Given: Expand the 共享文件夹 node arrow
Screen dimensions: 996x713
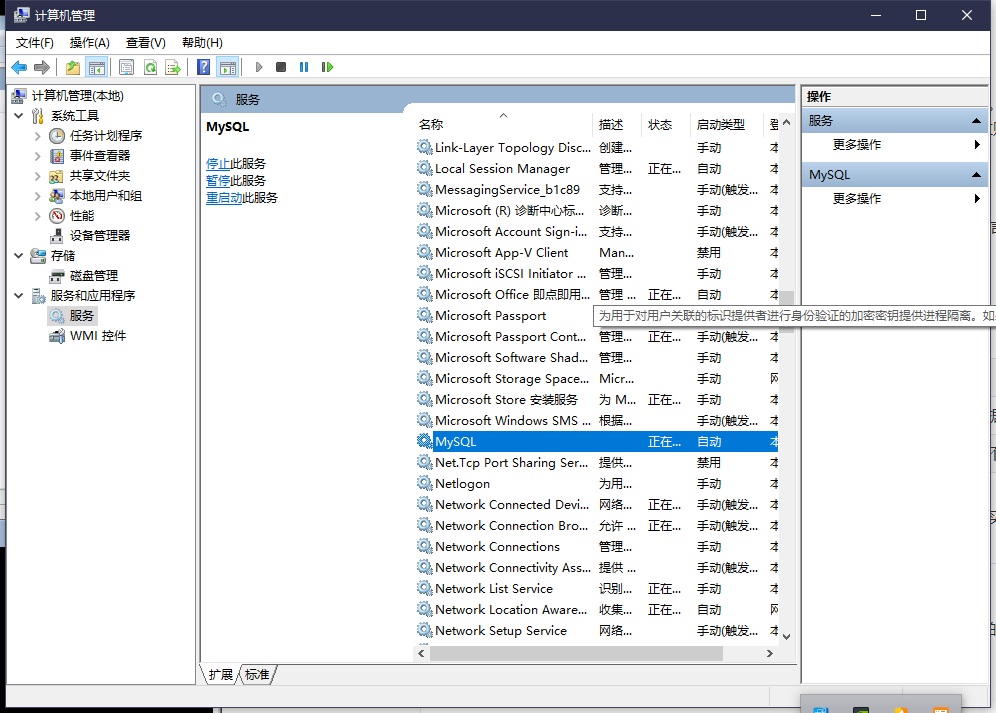Looking at the screenshot, I should tap(37, 176).
